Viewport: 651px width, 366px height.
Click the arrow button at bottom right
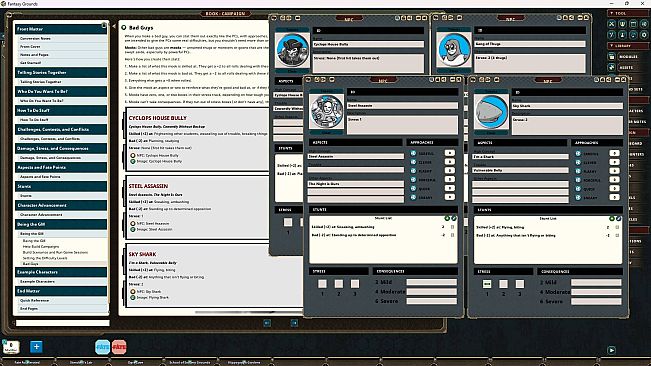(x=612, y=350)
